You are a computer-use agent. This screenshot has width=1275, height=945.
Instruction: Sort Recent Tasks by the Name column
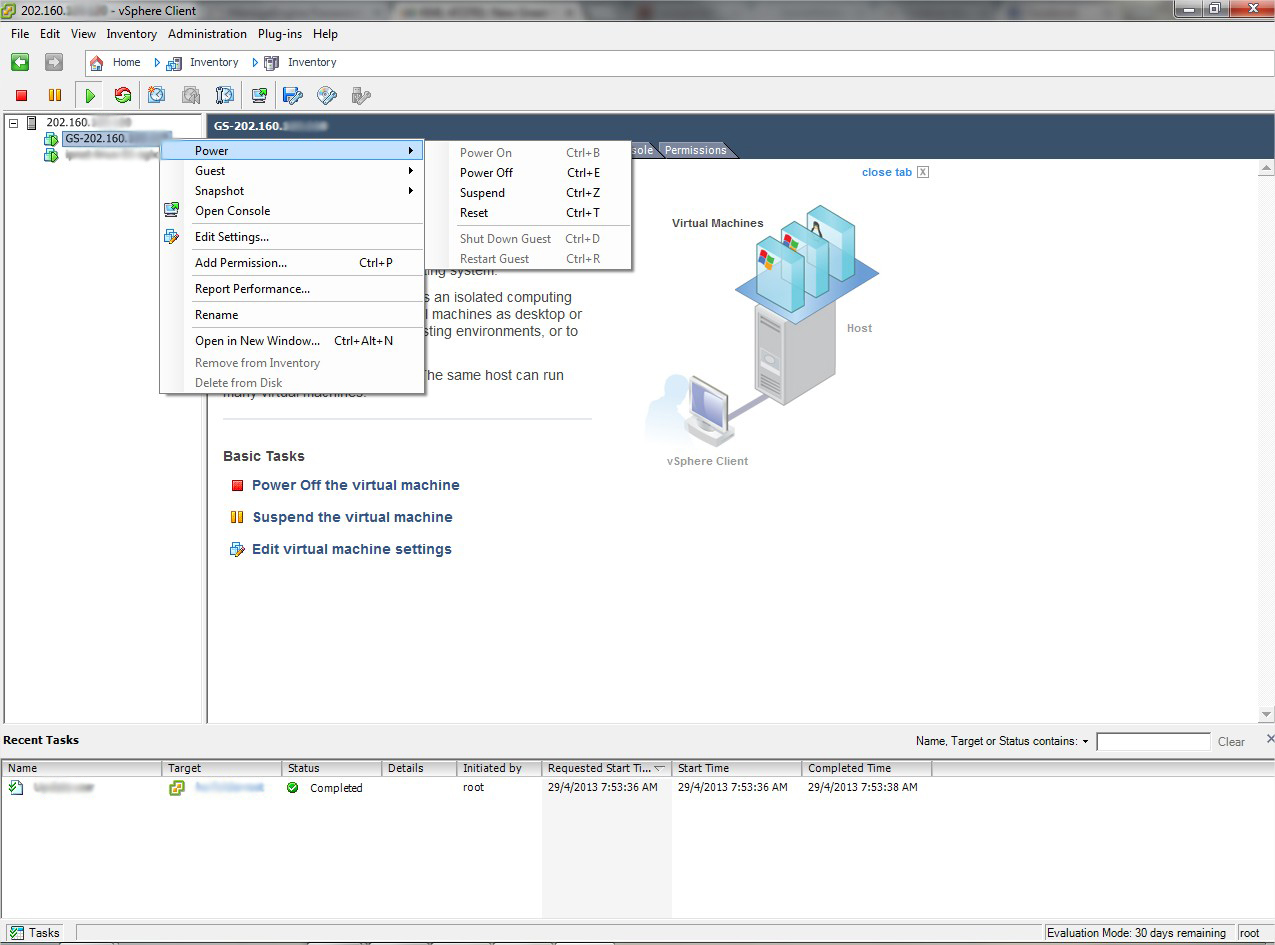pos(82,768)
